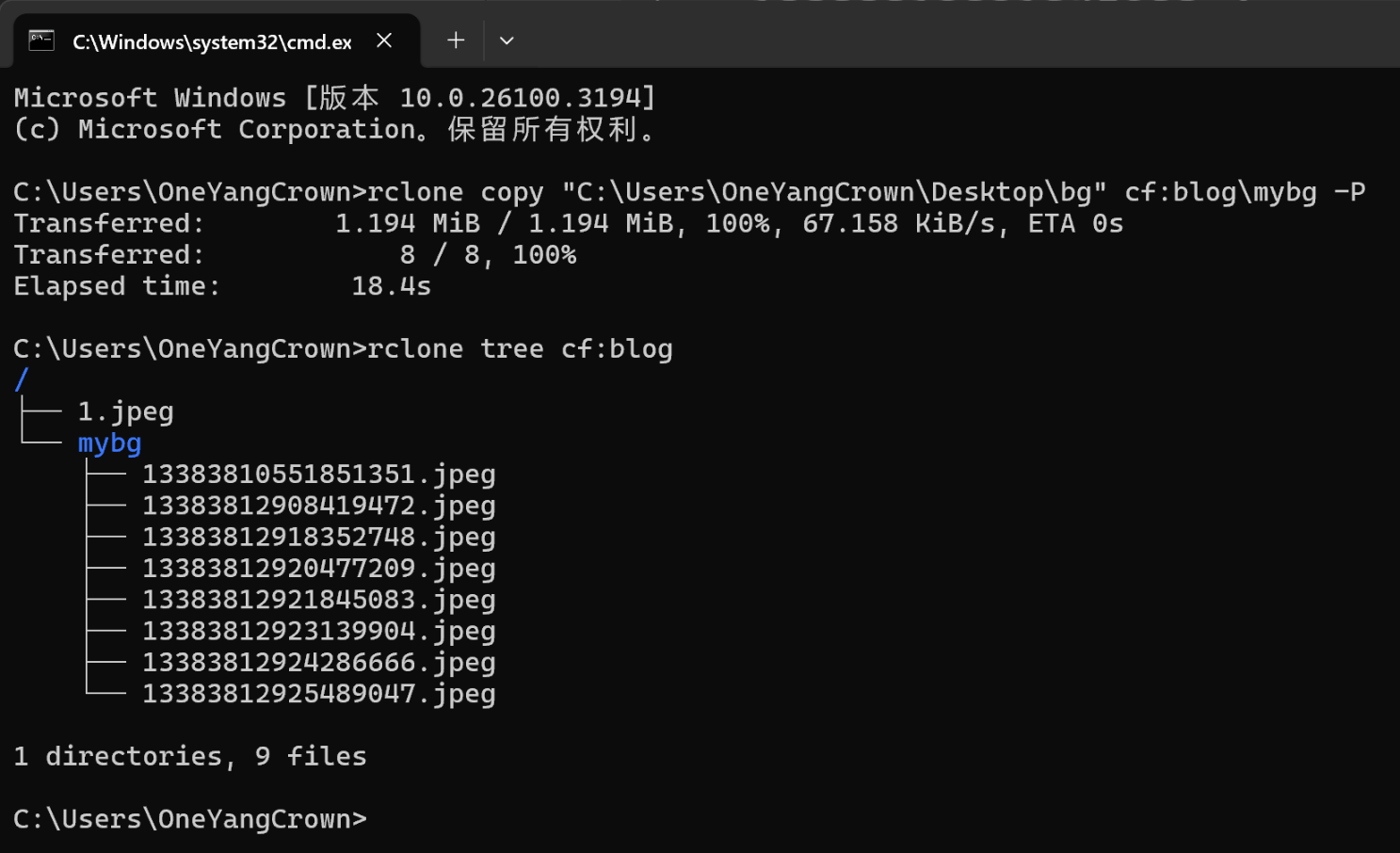
Task: Click the "rclone tree cf:blog" command text
Action: click(x=520, y=348)
